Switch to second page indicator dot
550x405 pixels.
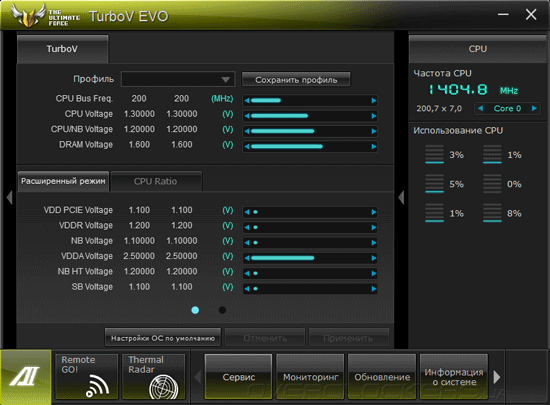coord(222,310)
